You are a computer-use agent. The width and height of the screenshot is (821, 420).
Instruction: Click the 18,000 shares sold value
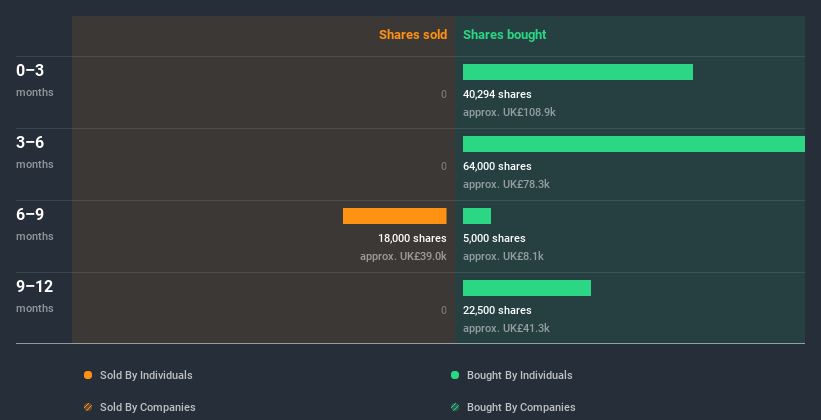pyautogui.click(x=412, y=238)
